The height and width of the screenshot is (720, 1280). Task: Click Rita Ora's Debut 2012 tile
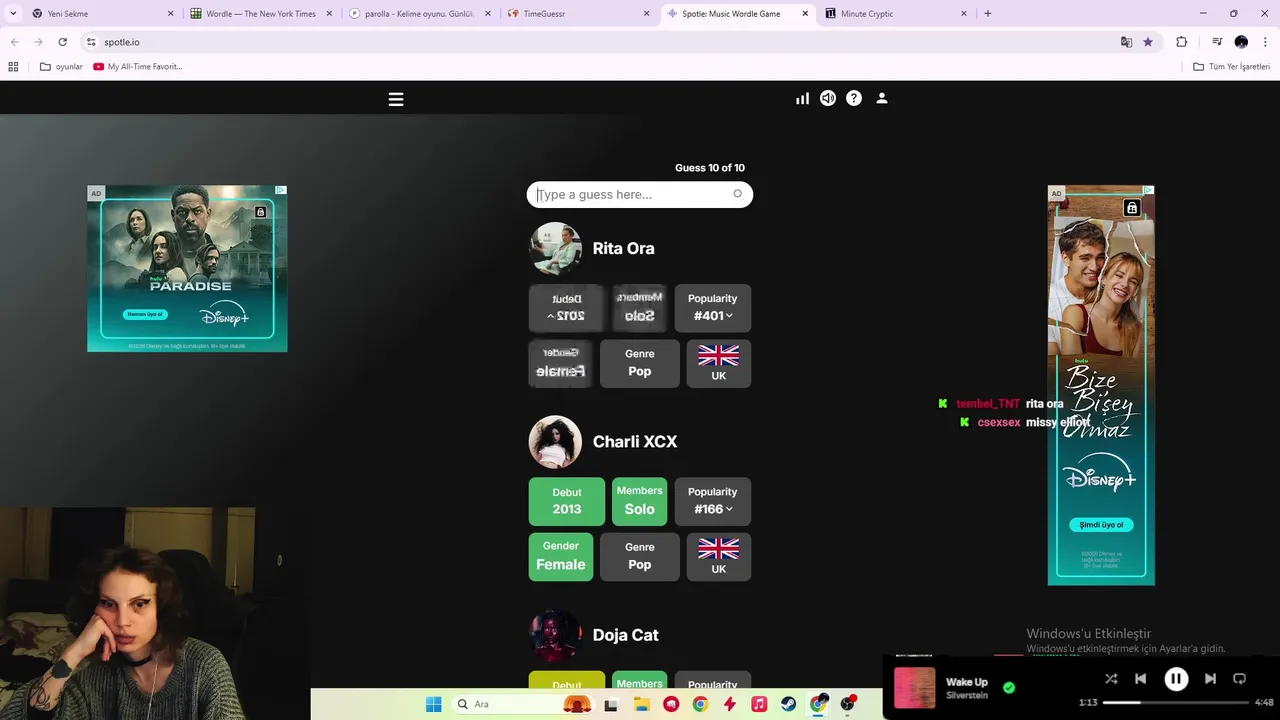click(567, 308)
